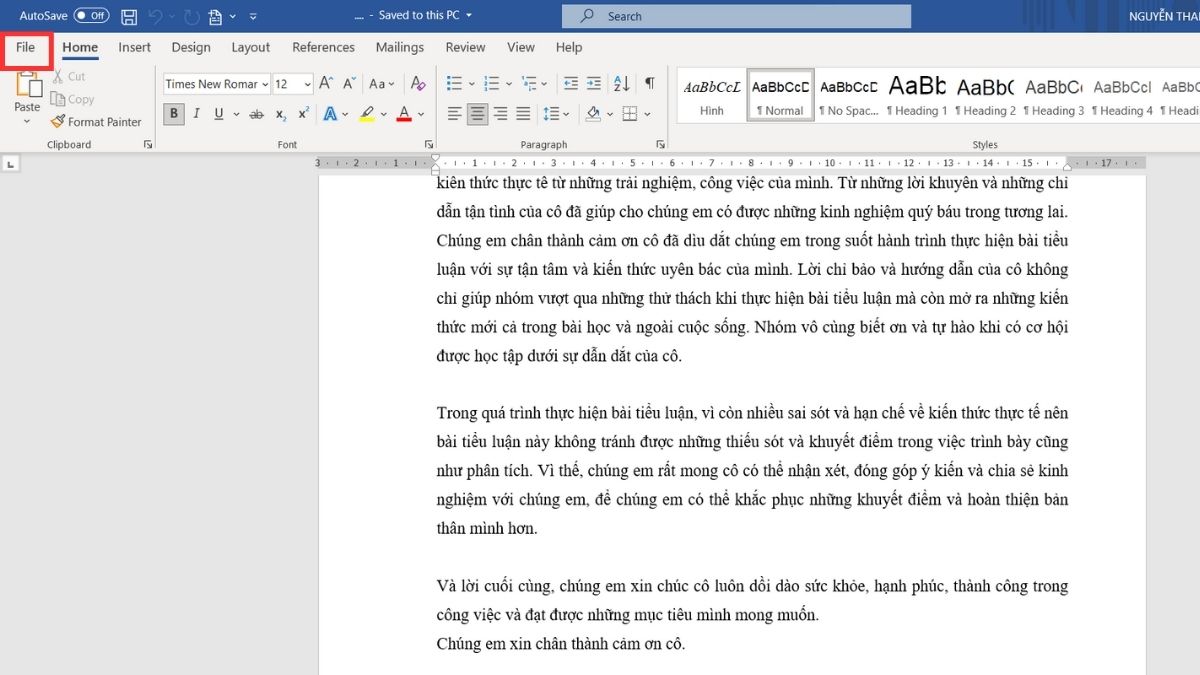Open Customize Quick Access Toolbar dropdown

coord(253,16)
